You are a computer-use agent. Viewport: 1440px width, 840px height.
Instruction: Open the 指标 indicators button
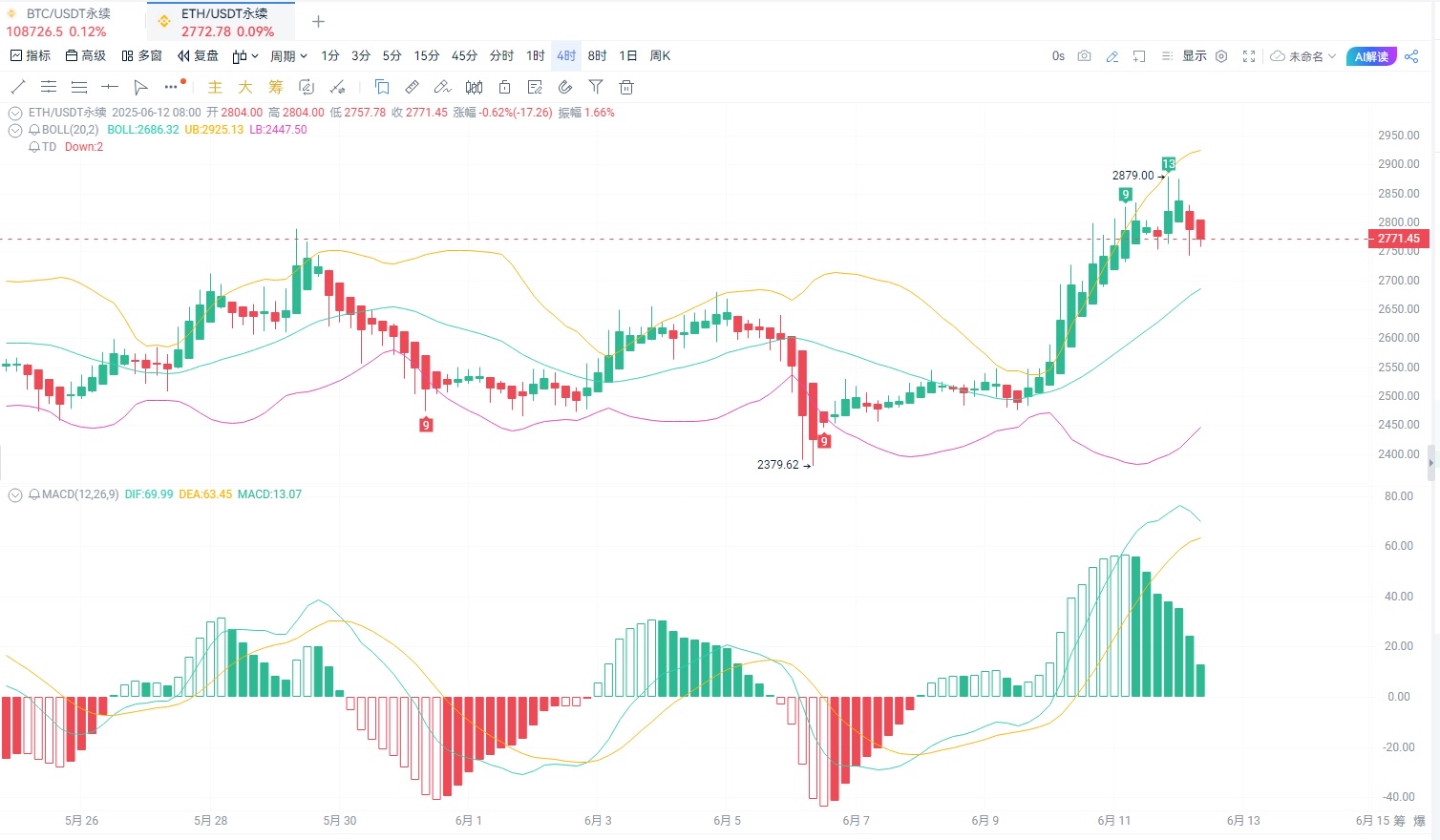point(30,56)
